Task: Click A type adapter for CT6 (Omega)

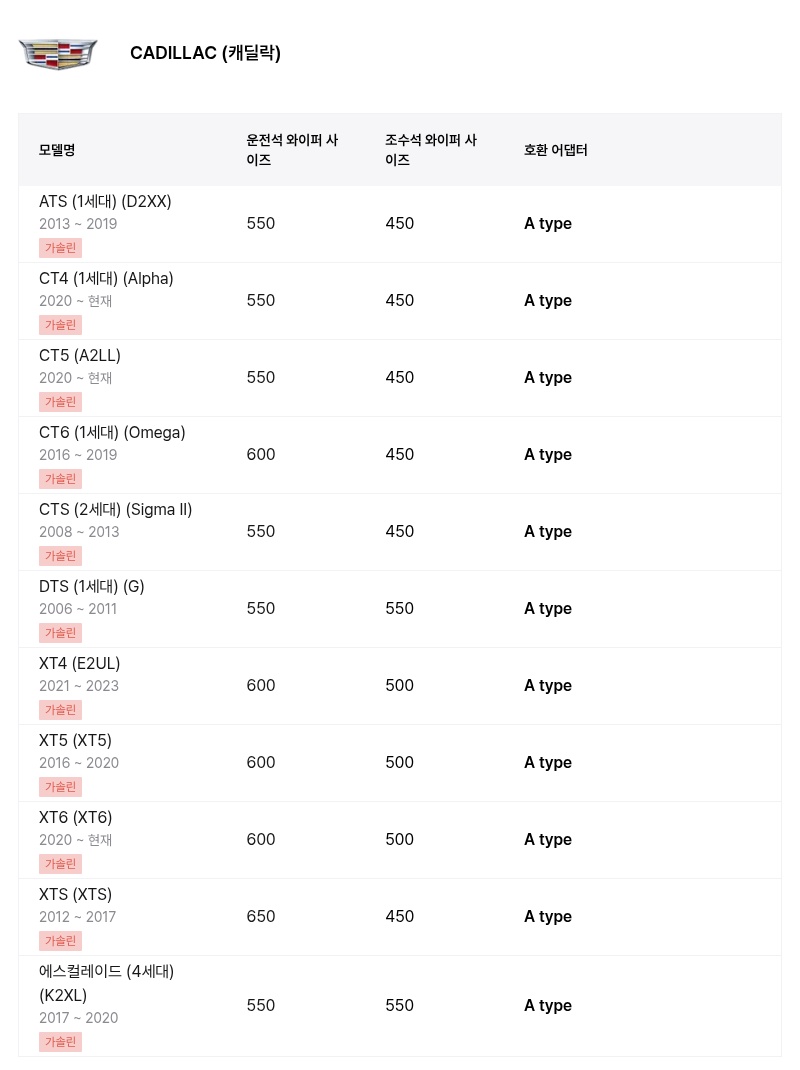Action: [547, 454]
